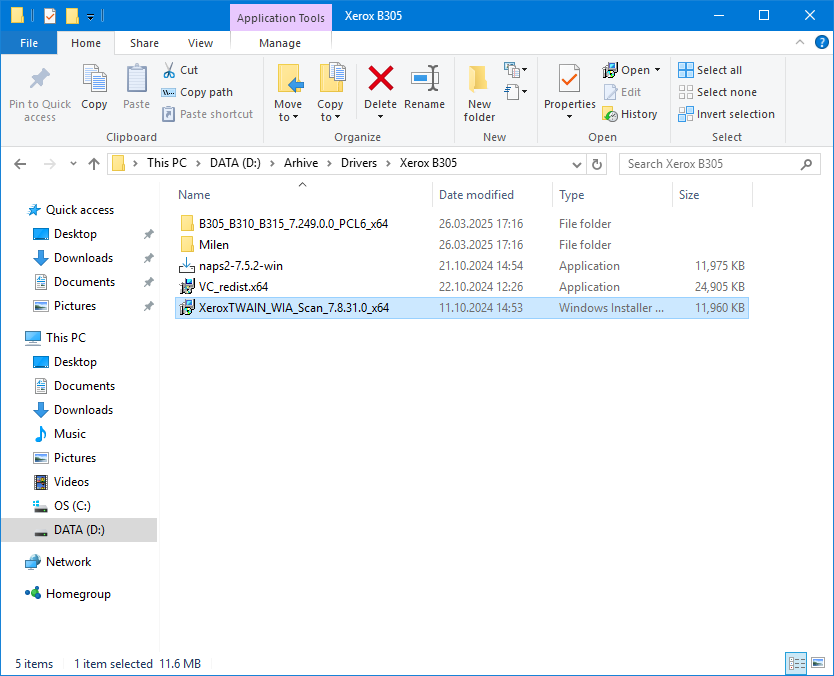834x676 pixels.
Task: Click the Open button in ribbon
Action: (x=626, y=70)
